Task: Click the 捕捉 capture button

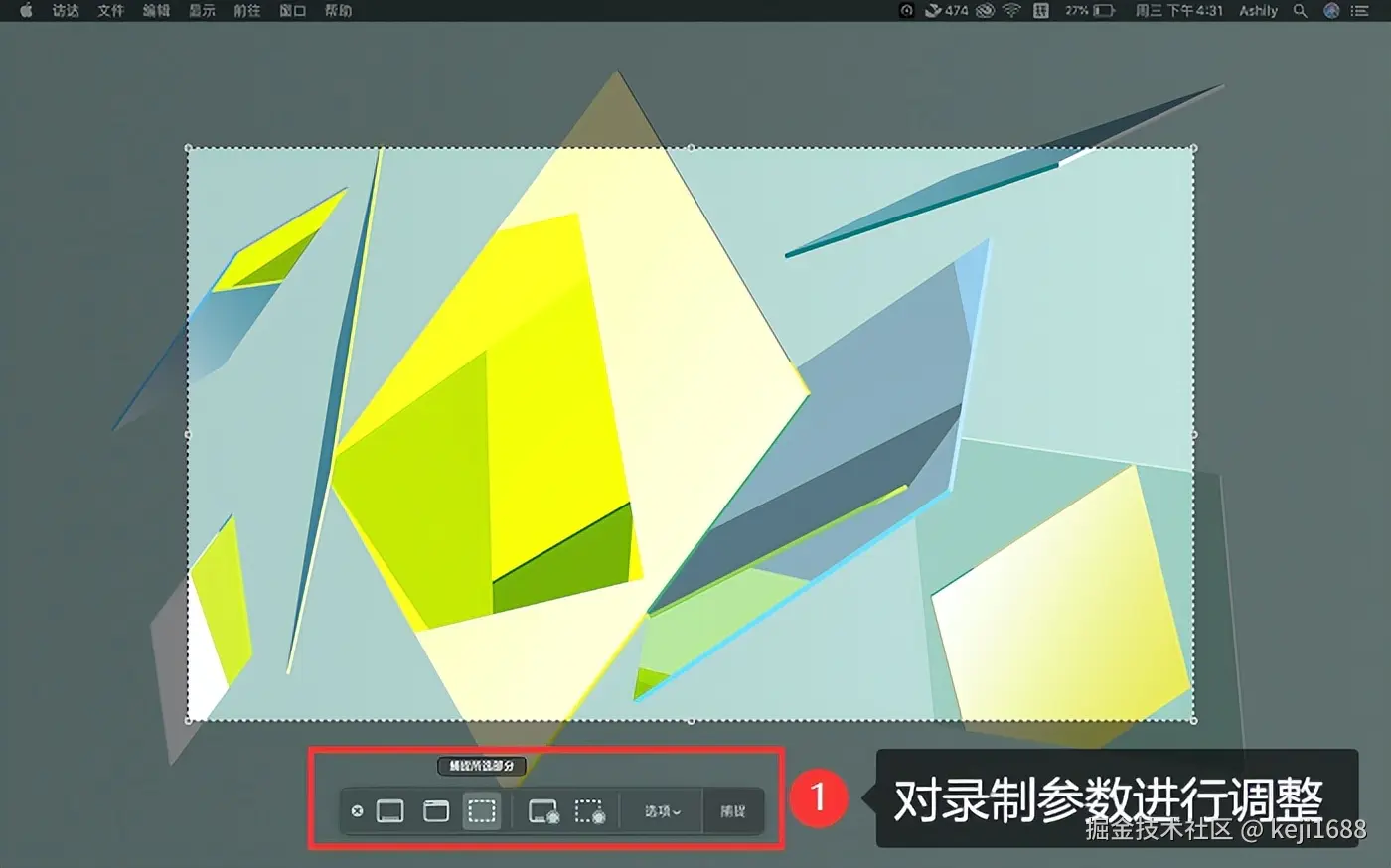Action: tap(733, 811)
